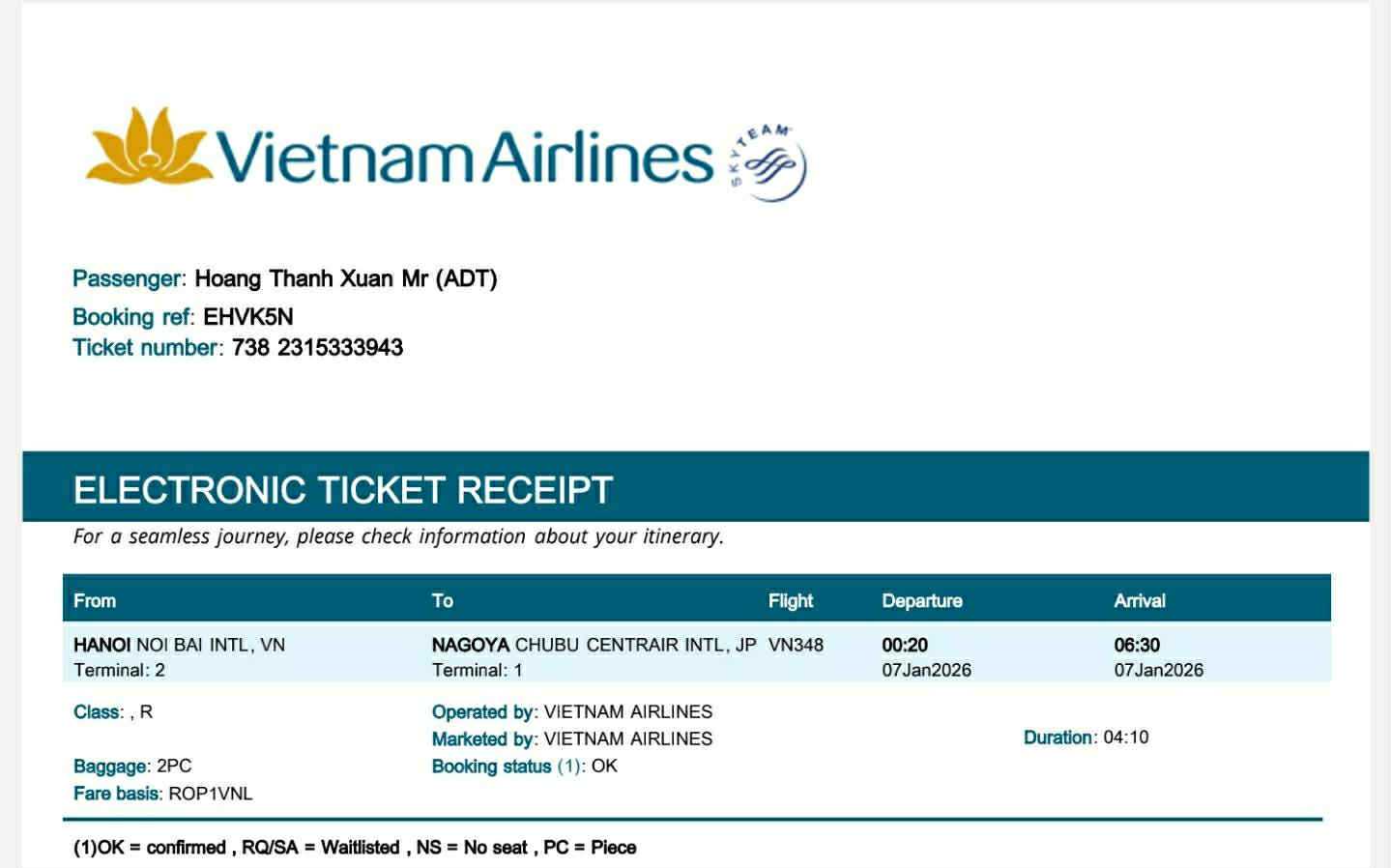The image size is (1391, 868).
Task: Click the SkyTeam alliance emblem
Action: [768, 162]
